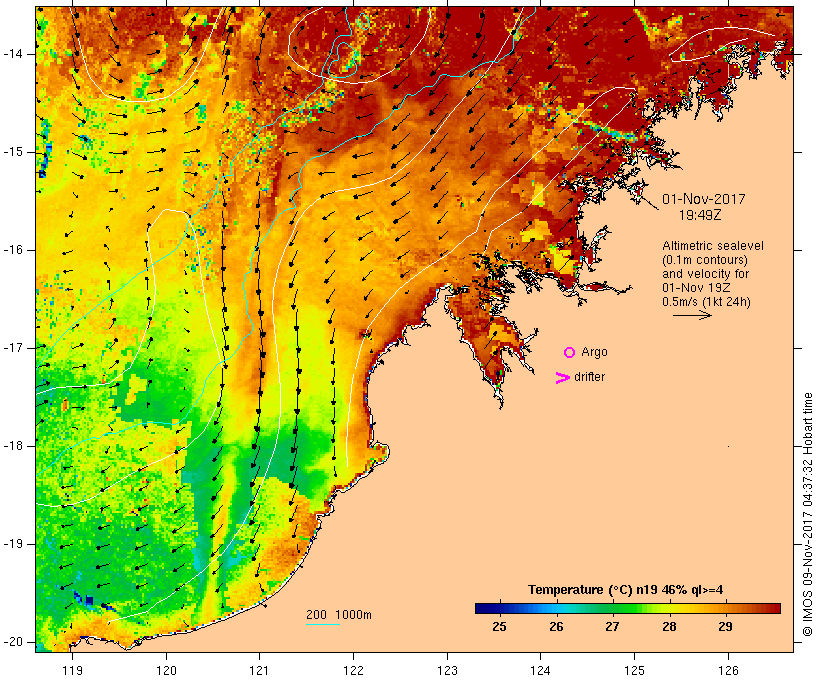The width and height of the screenshot is (820, 680).
Task: Click the latitude label -15
Action: [x=13, y=152]
